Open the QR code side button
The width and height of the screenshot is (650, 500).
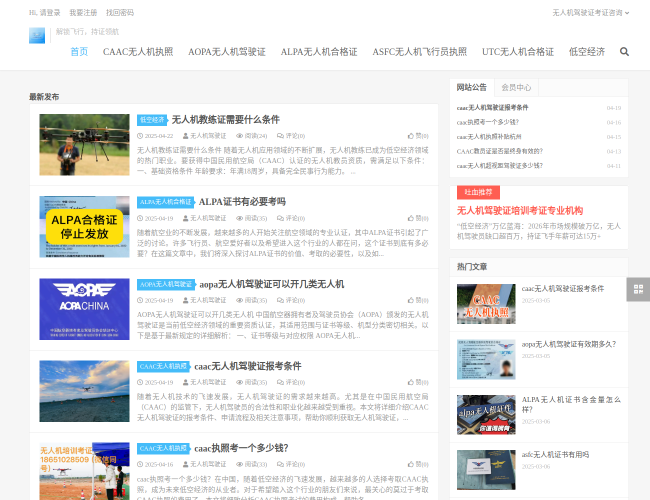[638, 289]
